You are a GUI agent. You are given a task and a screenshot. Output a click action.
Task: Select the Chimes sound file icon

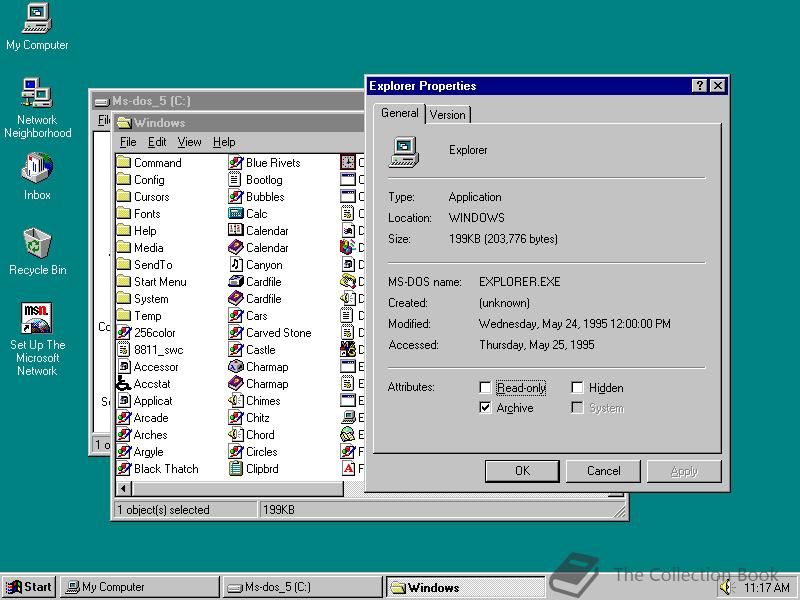pyautogui.click(x=235, y=401)
